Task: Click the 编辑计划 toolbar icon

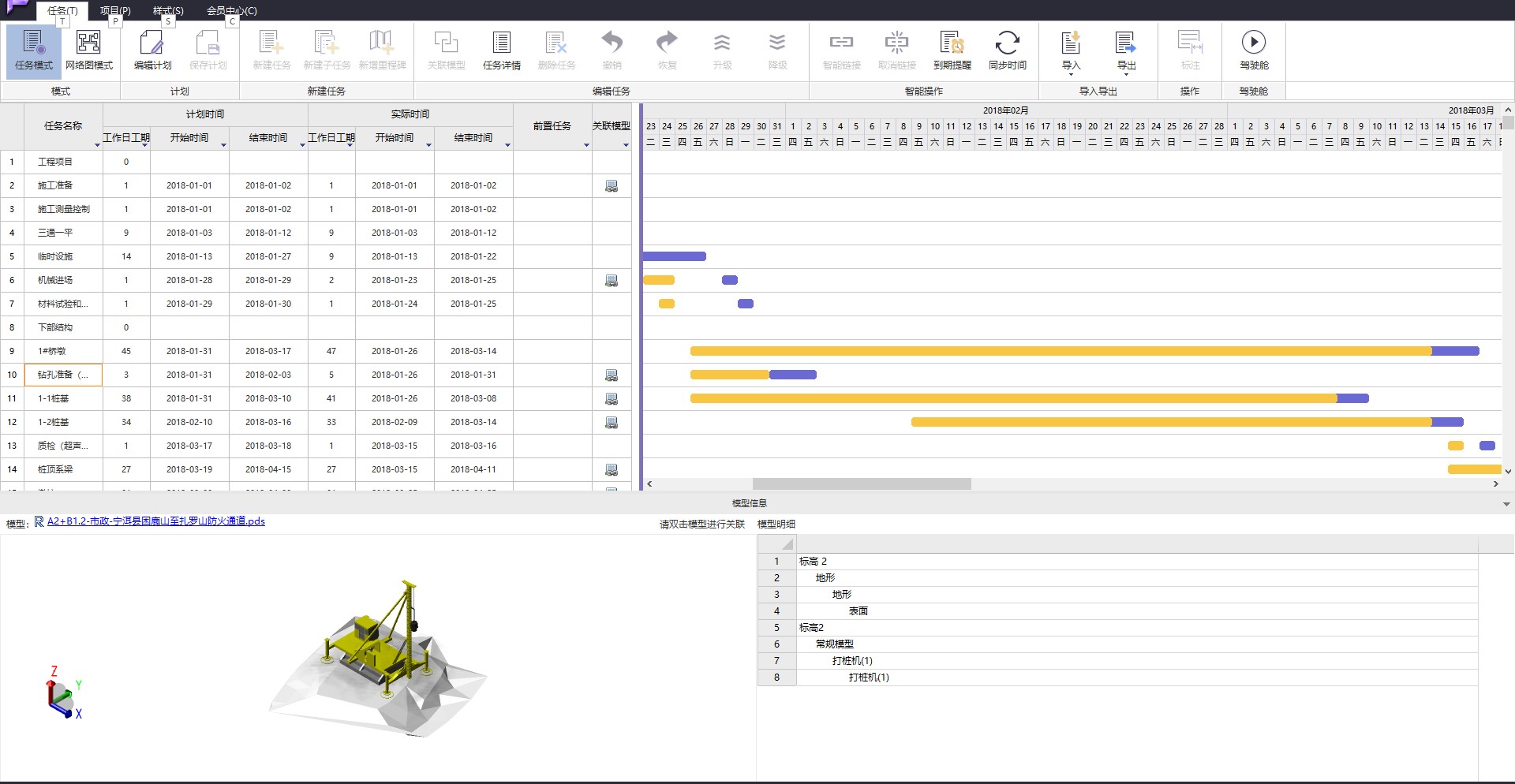Action: 152,50
